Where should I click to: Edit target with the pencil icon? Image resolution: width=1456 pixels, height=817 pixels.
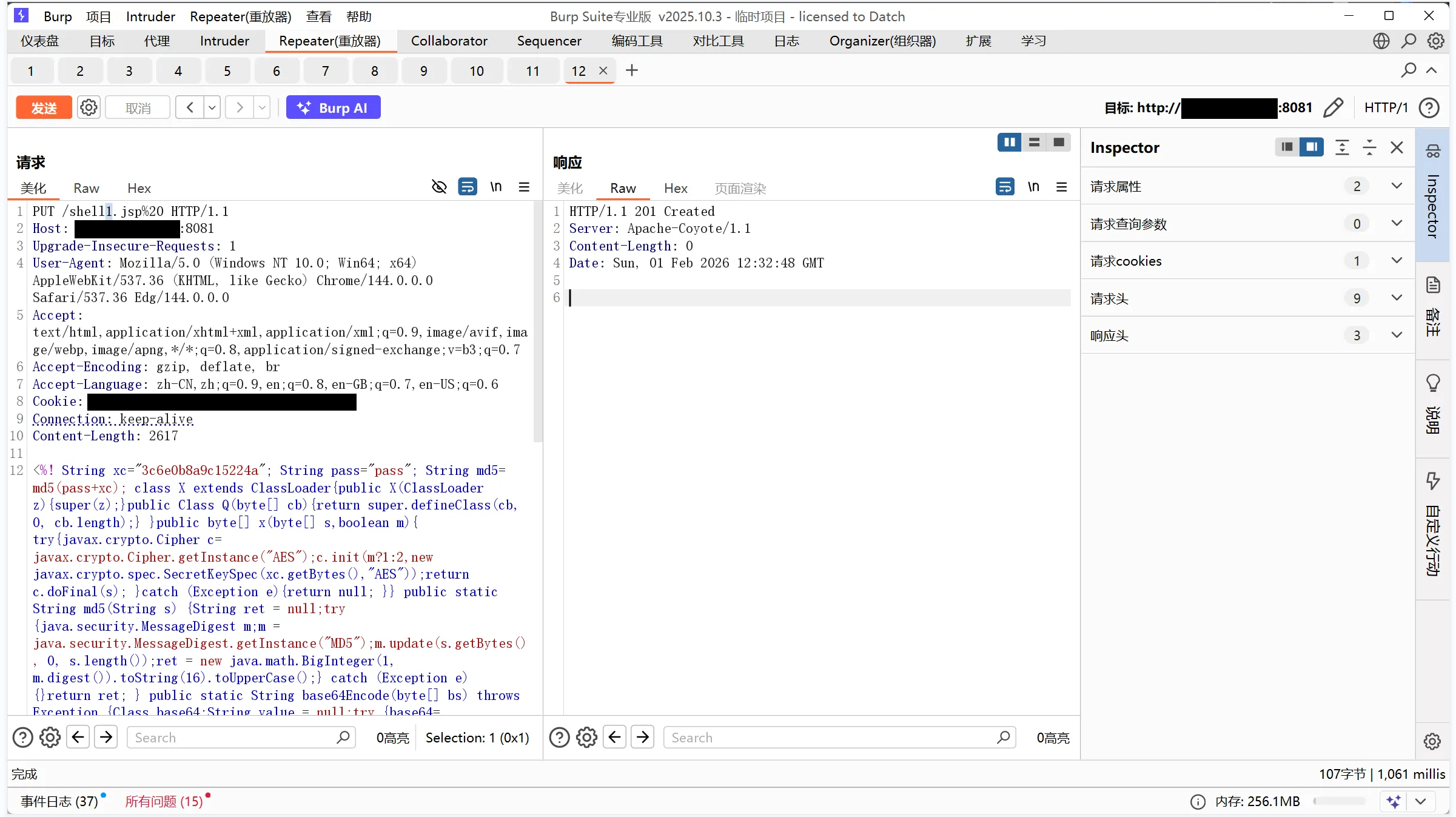point(1333,108)
